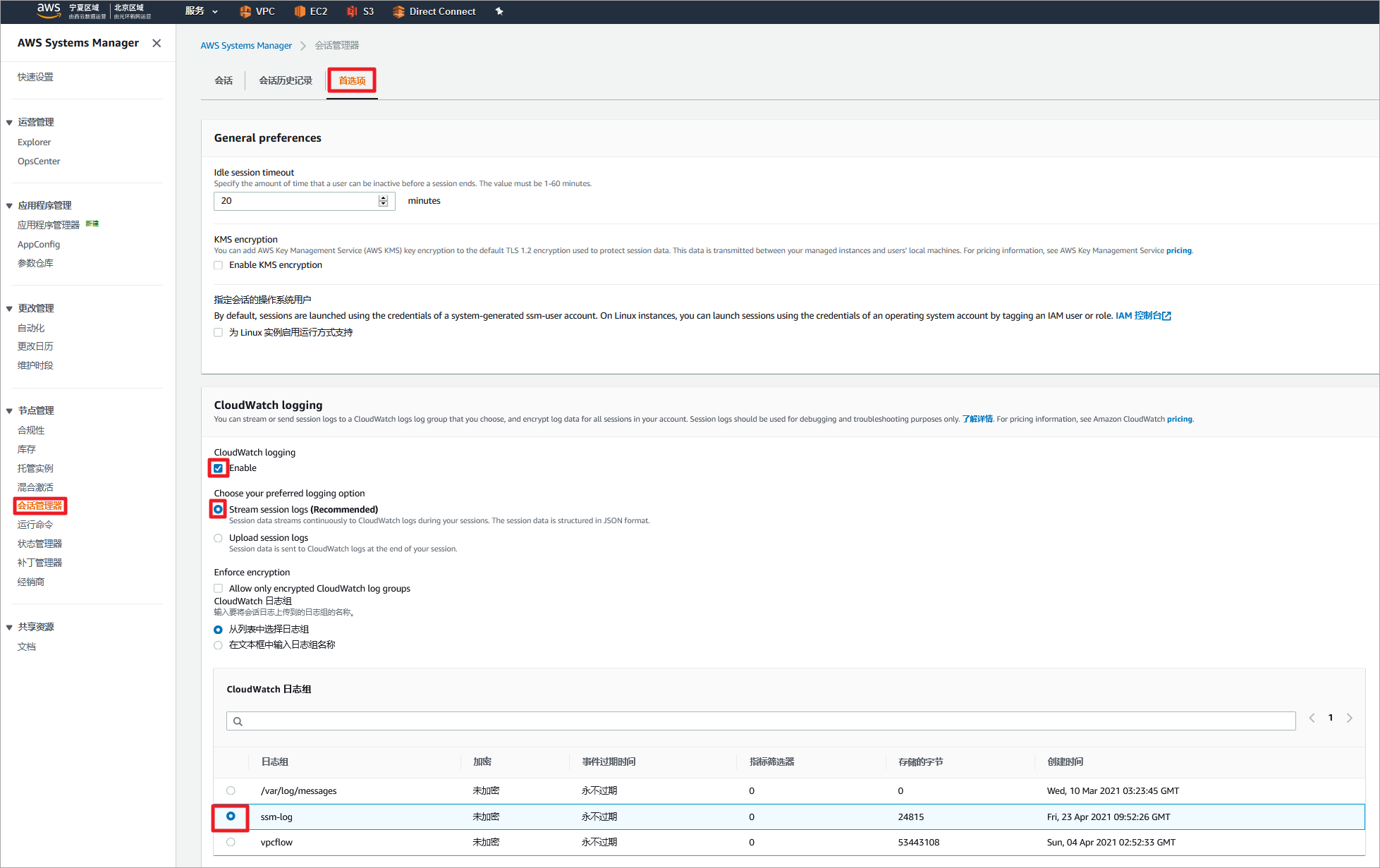Open CloudWatch pricing link
Image resolution: width=1380 pixels, height=868 pixels.
coord(1179,419)
